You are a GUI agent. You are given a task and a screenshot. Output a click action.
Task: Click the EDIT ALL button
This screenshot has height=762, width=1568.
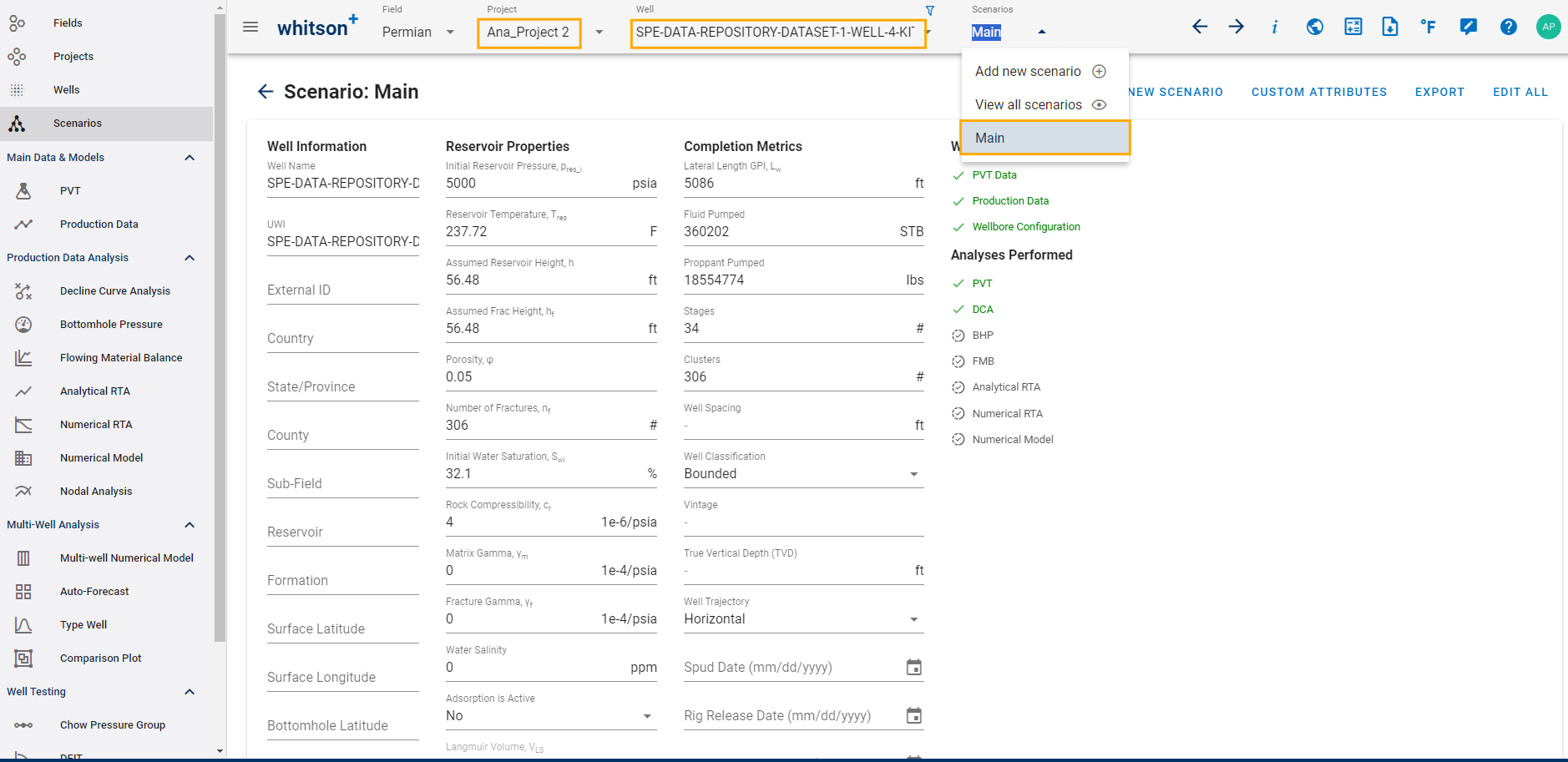(1520, 92)
